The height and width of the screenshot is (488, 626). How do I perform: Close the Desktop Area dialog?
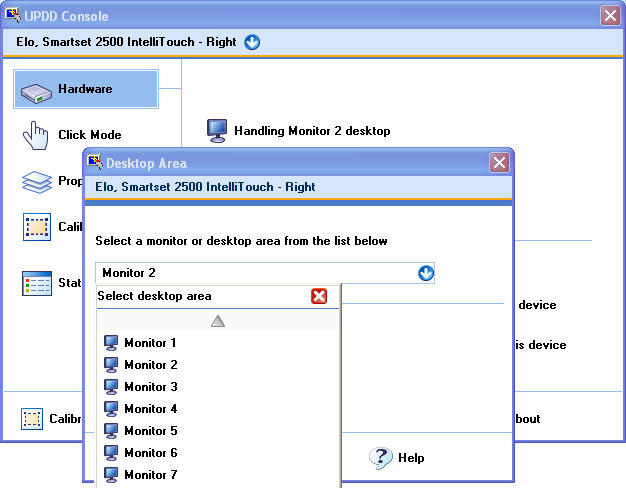[x=499, y=163]
